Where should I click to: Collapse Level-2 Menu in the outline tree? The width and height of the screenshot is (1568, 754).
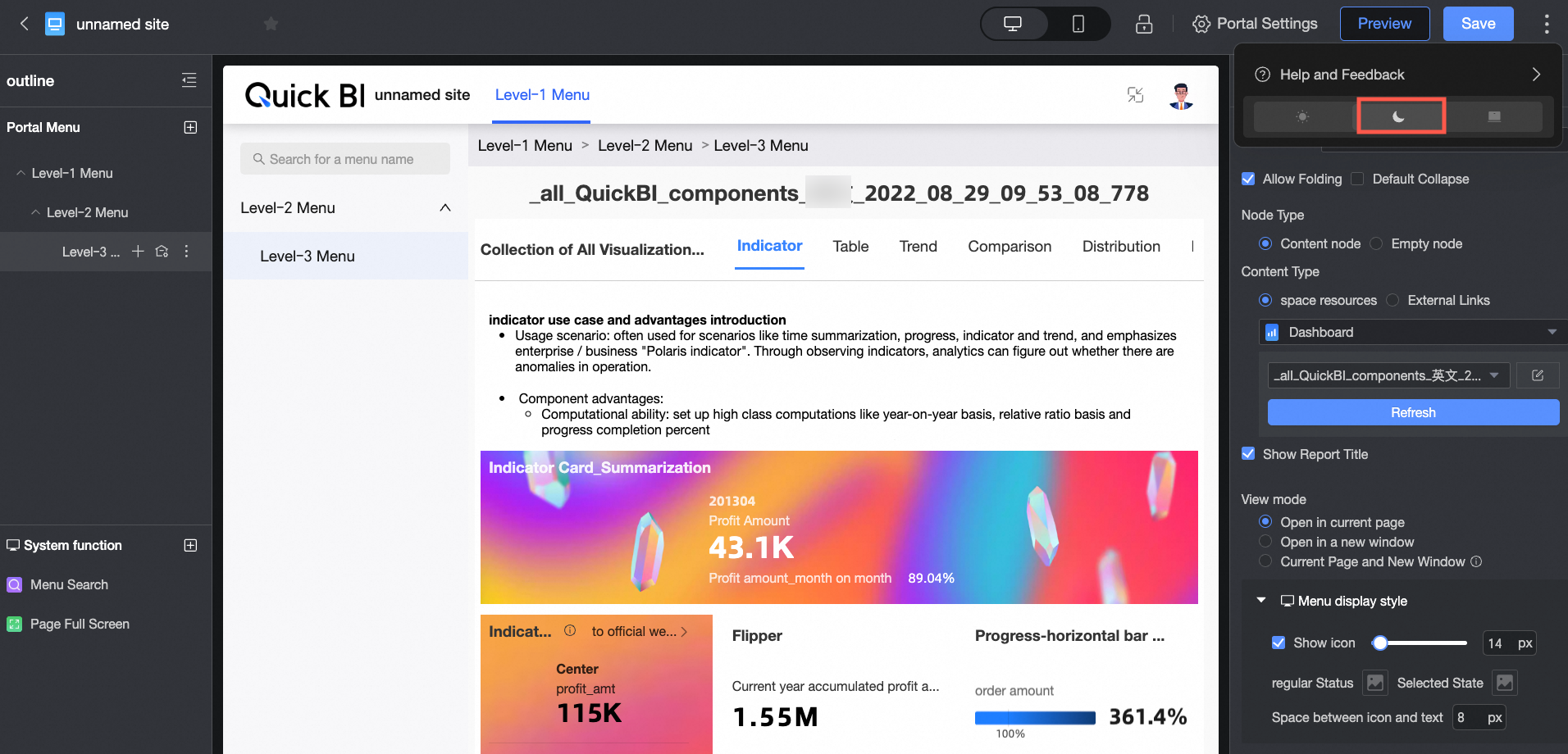[x=35, y=212]
